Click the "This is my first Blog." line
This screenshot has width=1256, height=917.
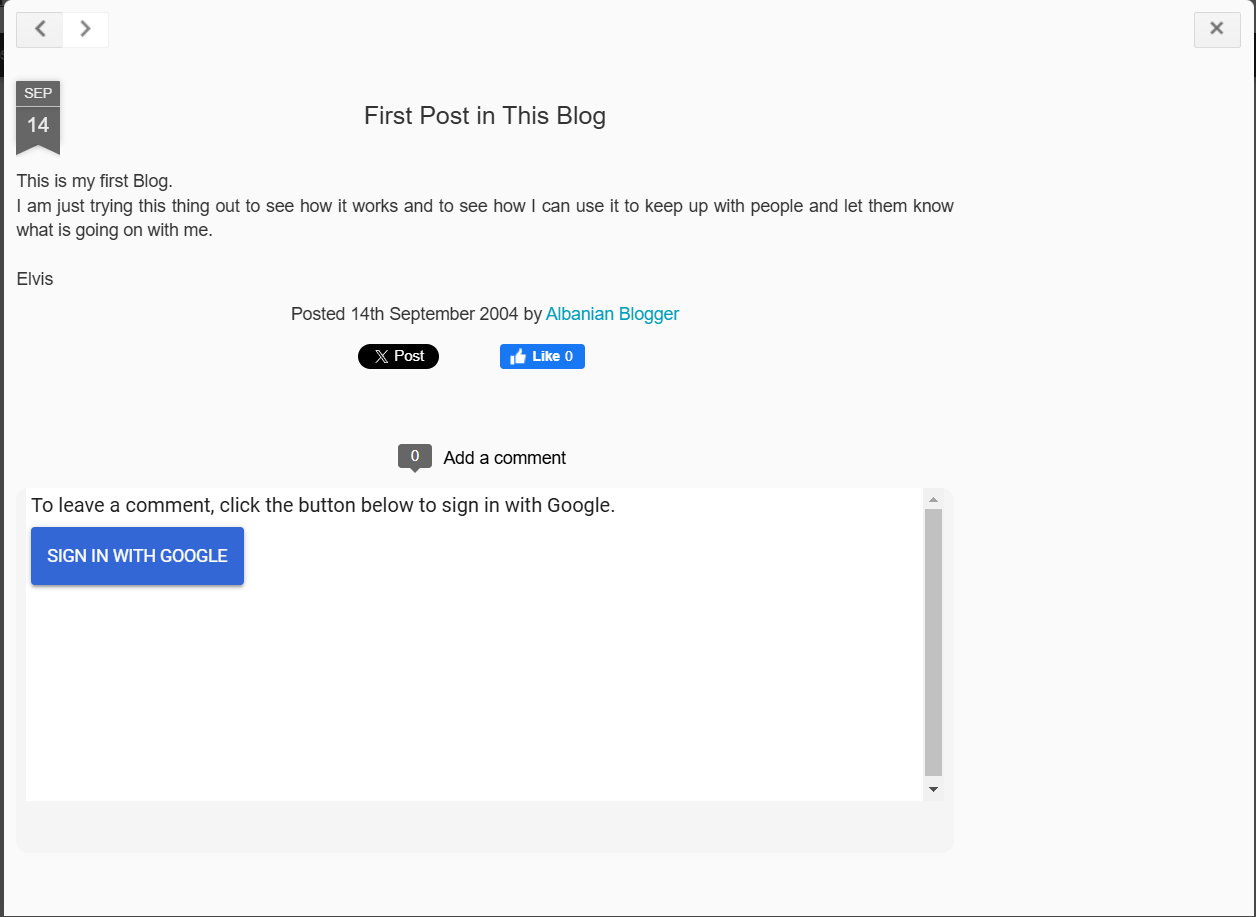pos(95,182)
